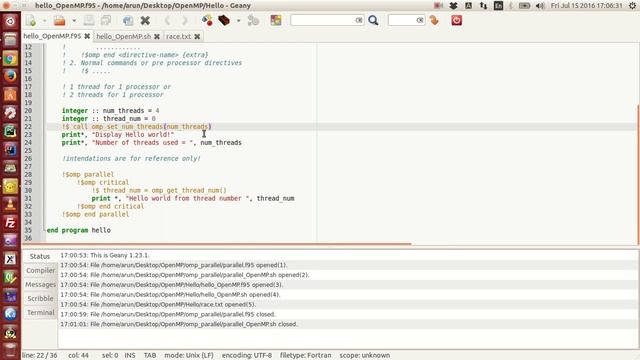Open the Messages tab
The height and width of the screenshot is (360, 640).
[x=40, y=284]
